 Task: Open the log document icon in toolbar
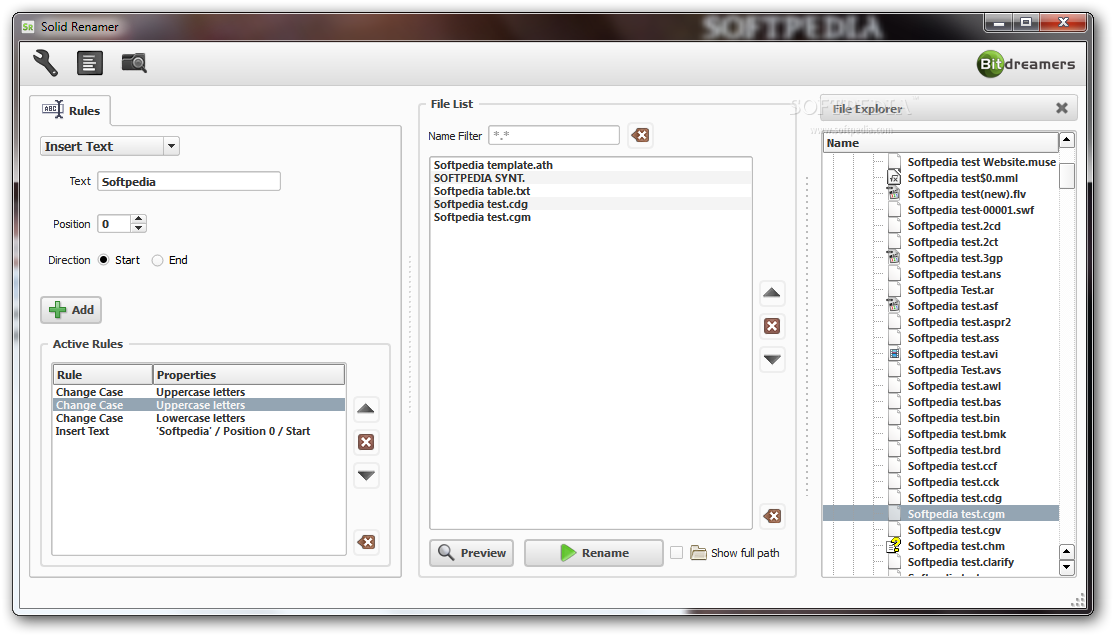tap(90, 63)
